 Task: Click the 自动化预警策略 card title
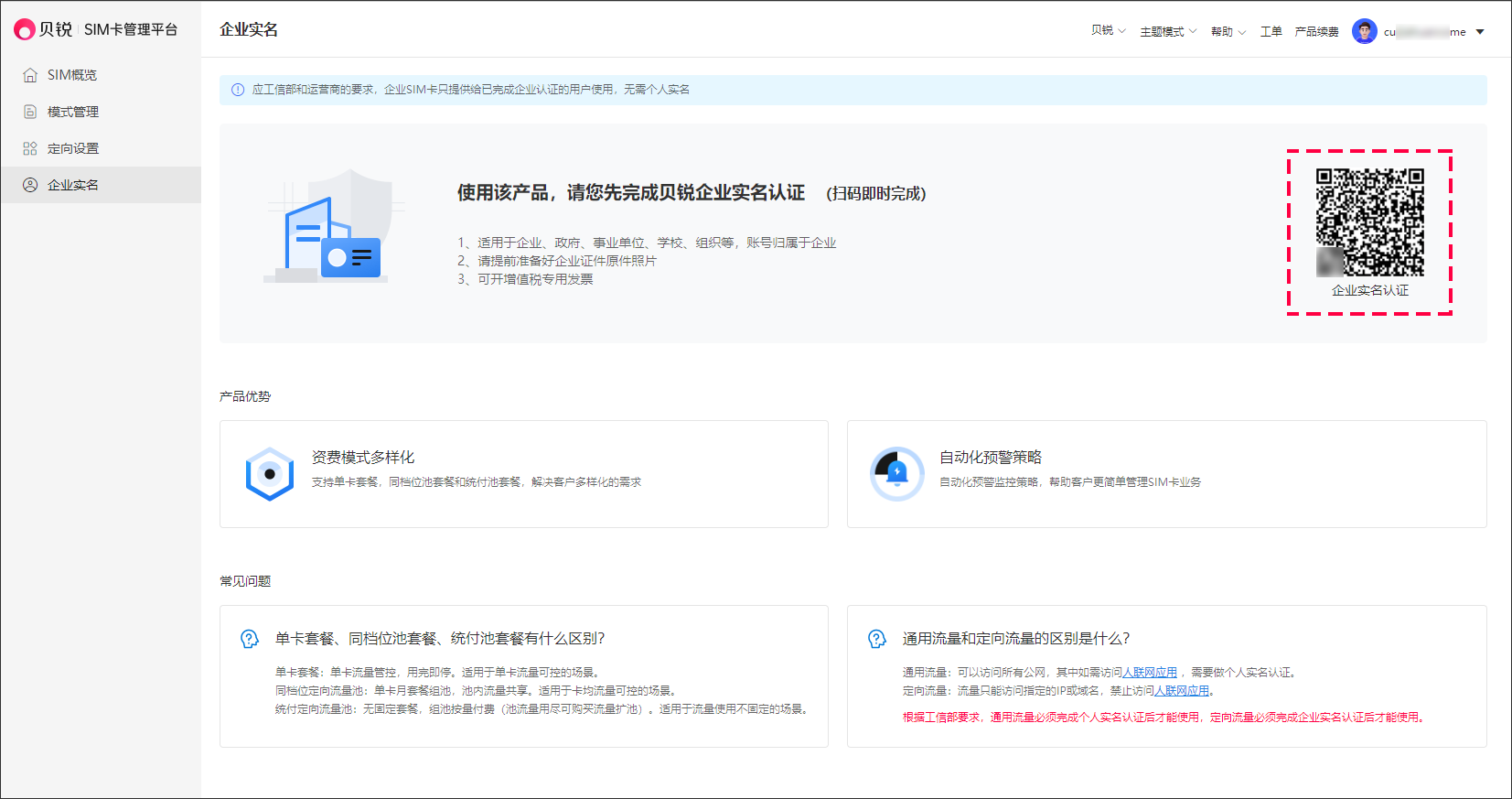point(991,458)
